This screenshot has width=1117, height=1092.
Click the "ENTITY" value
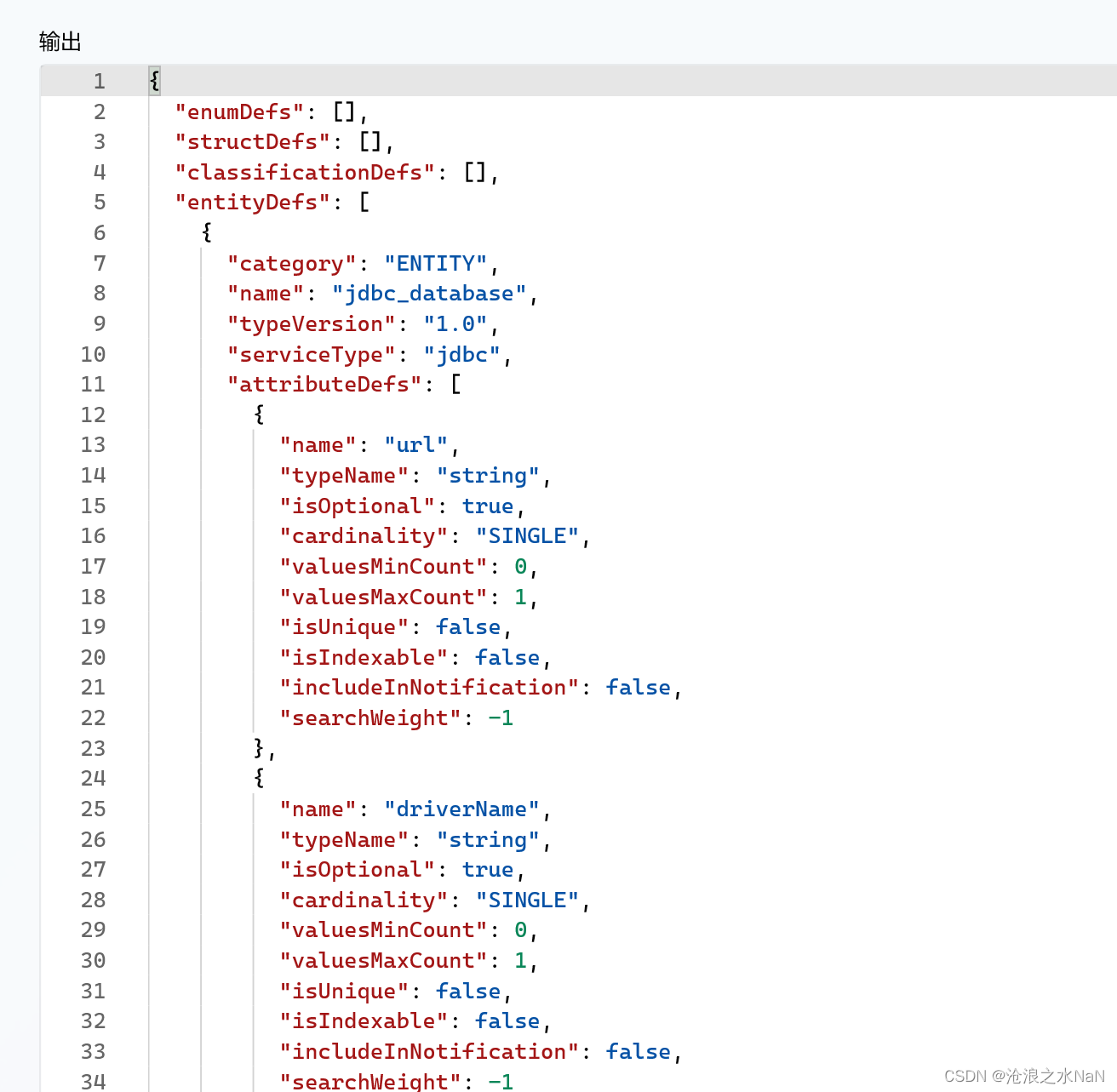tap(436, 263)
